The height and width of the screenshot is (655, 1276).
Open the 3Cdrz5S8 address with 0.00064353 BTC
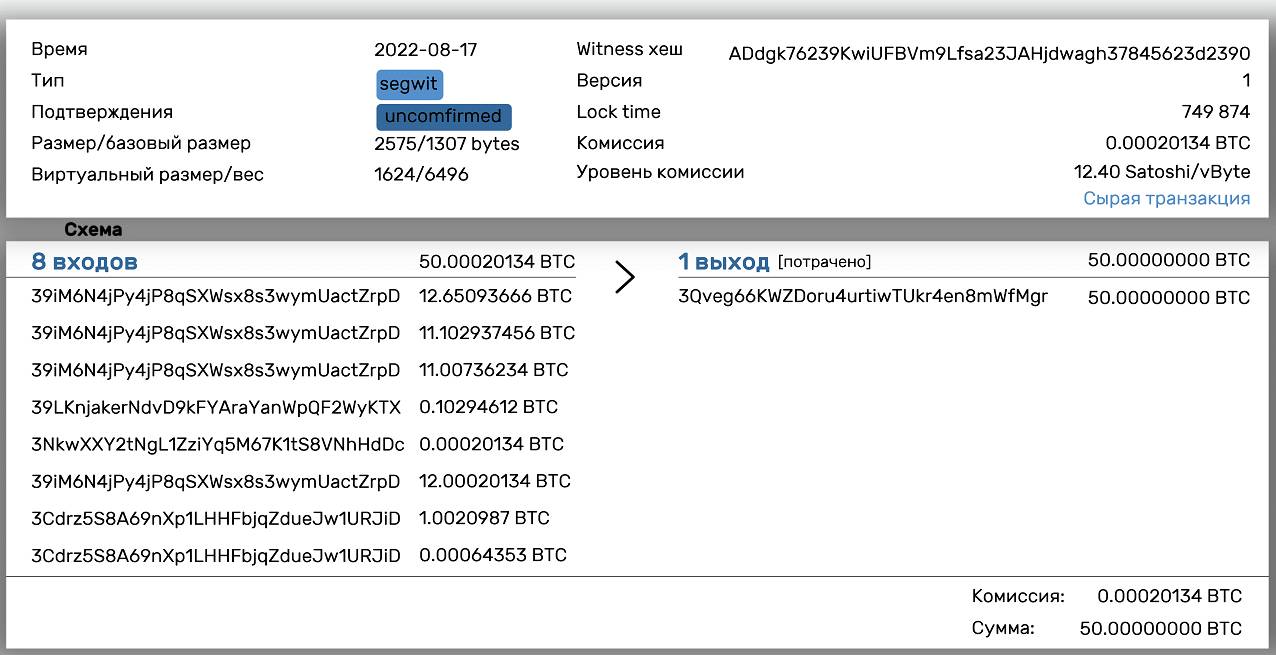pyautogui.click(x=216, y=555)
